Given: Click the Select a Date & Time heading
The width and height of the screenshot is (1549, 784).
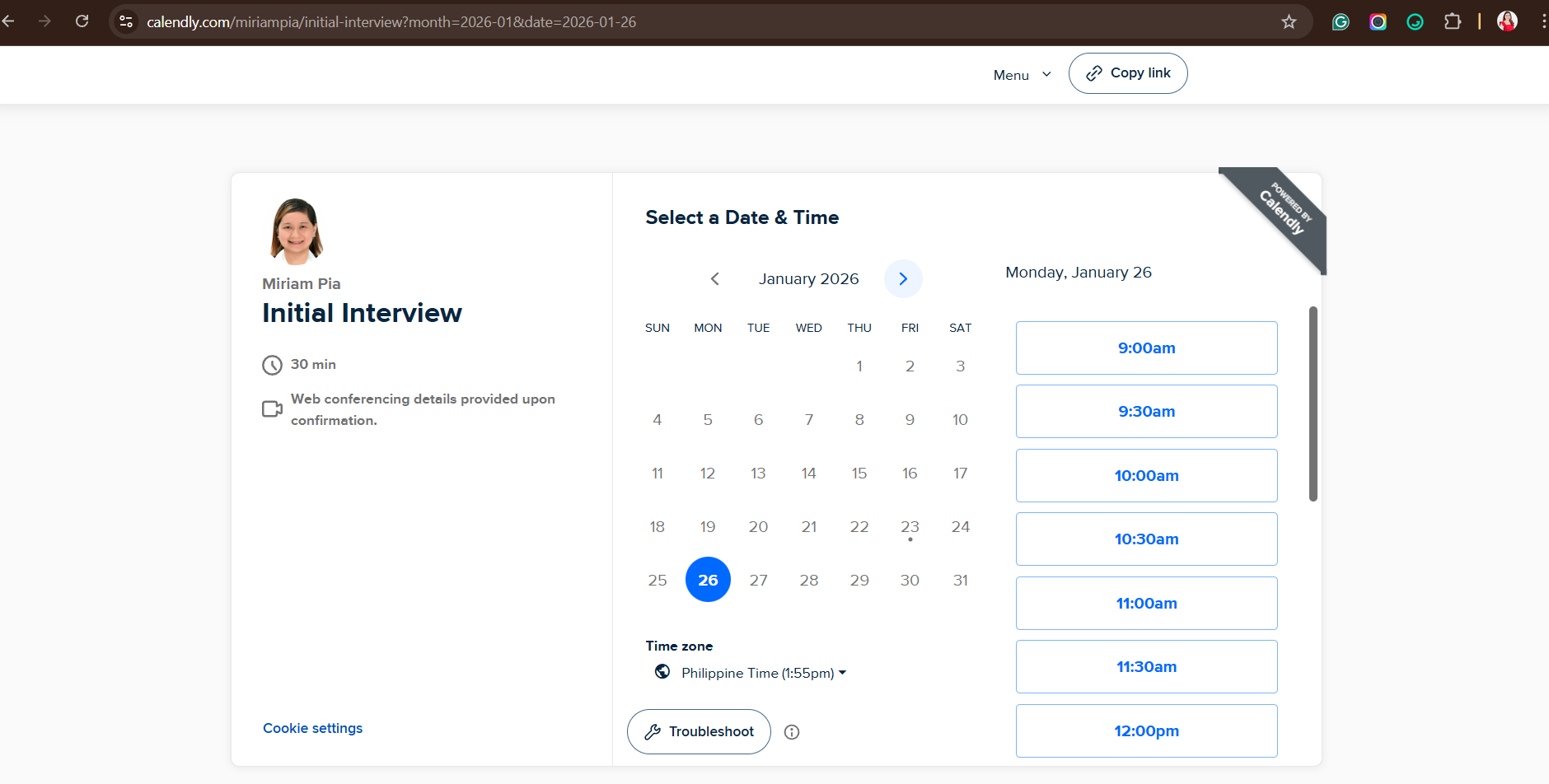Looking at the screenshot, I should (x=742, y=217).
